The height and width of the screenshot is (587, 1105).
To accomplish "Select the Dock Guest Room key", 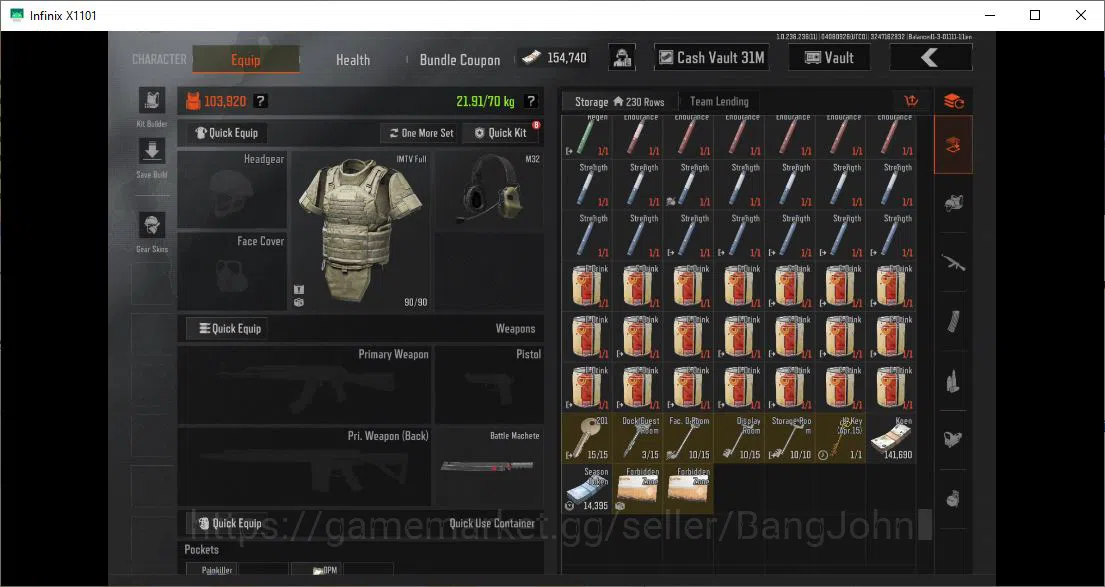I will pos(638,438).
